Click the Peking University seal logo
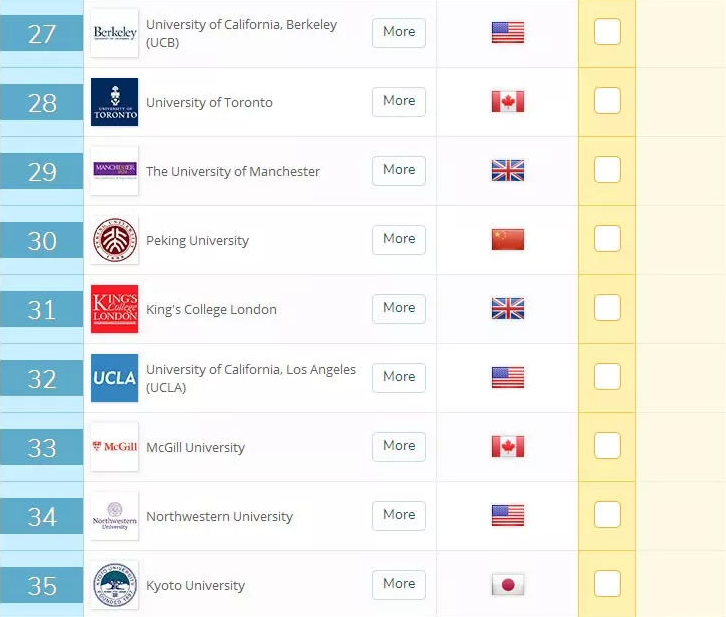The height and width of the screenshot is (617, 726). point(114,240)
